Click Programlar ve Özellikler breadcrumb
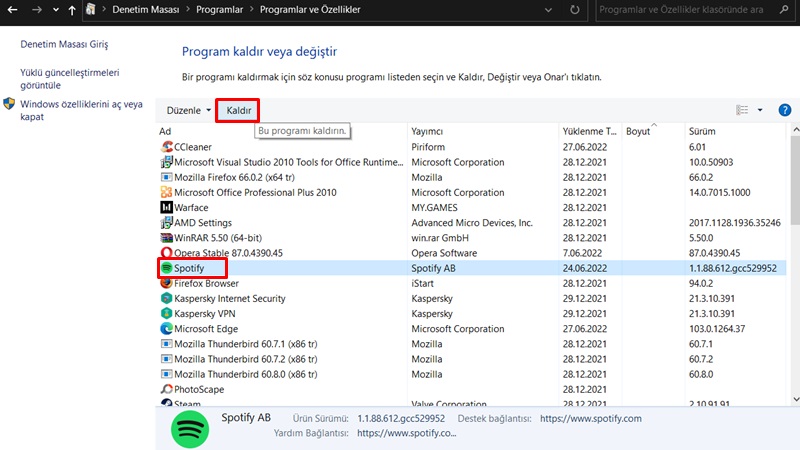 pyautogui.click(x=310, y=10)
